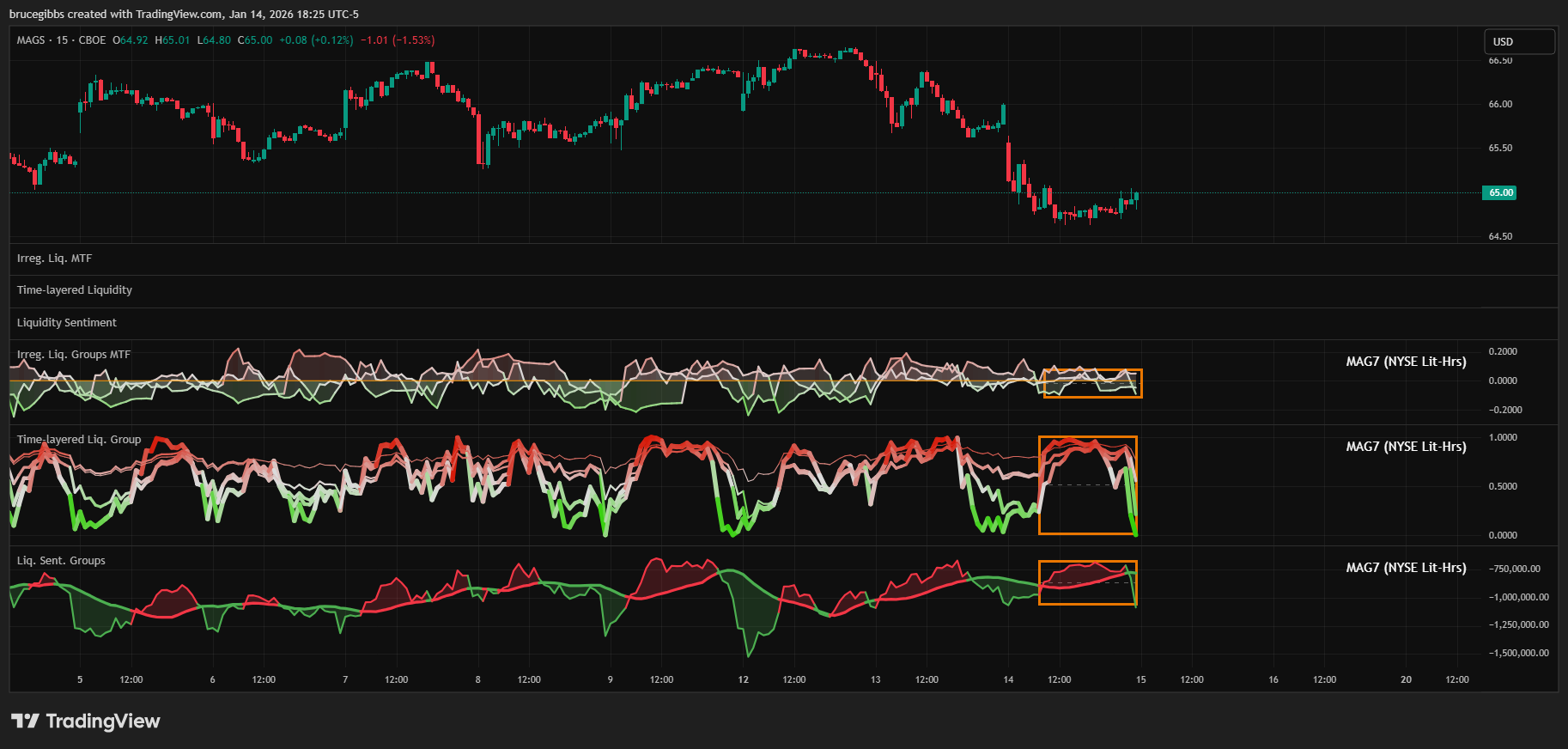
Task: Click the date 14 on the time axis
Action: click(1008, 679)
